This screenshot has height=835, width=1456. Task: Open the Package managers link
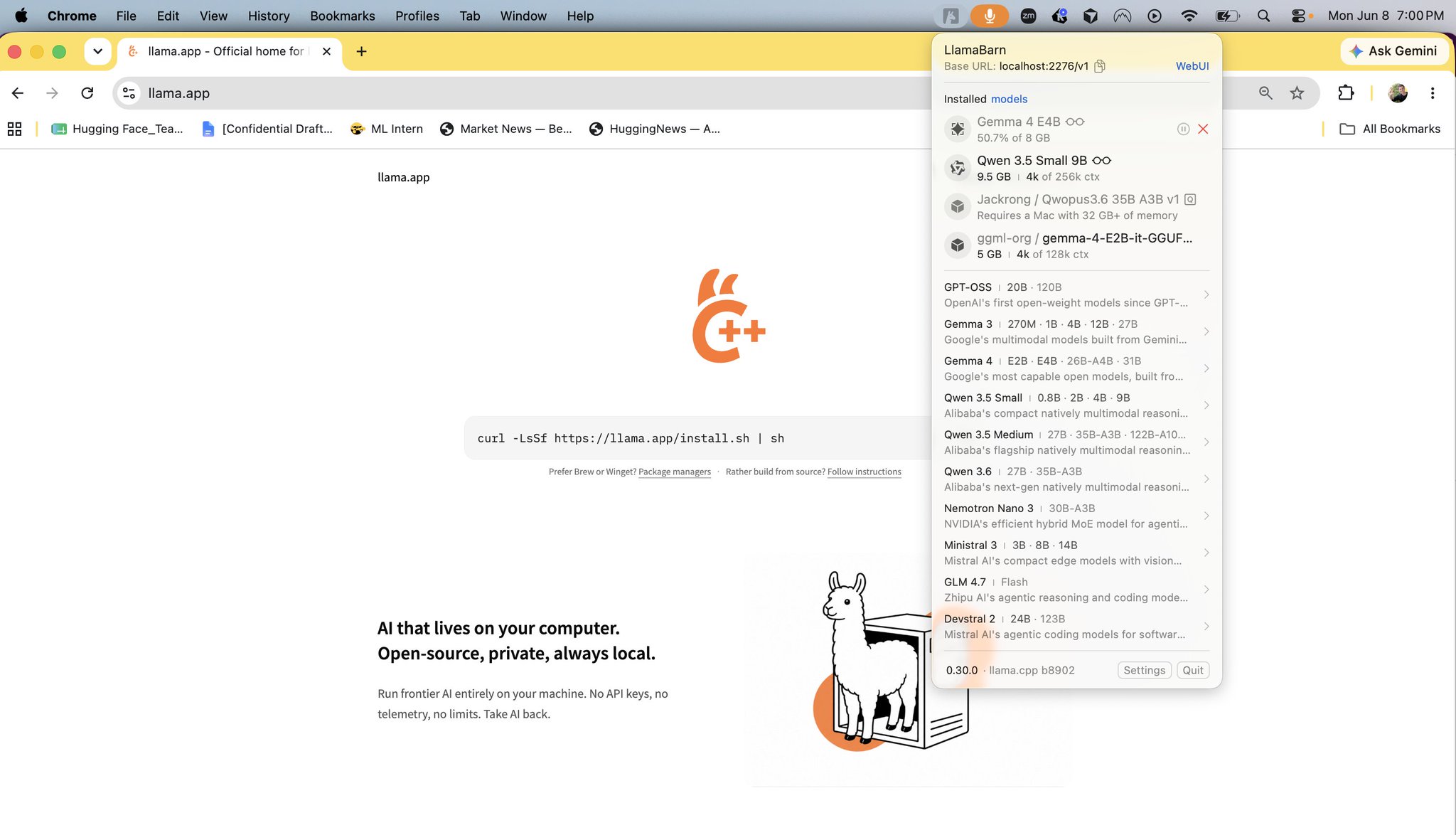pos(675,472)
